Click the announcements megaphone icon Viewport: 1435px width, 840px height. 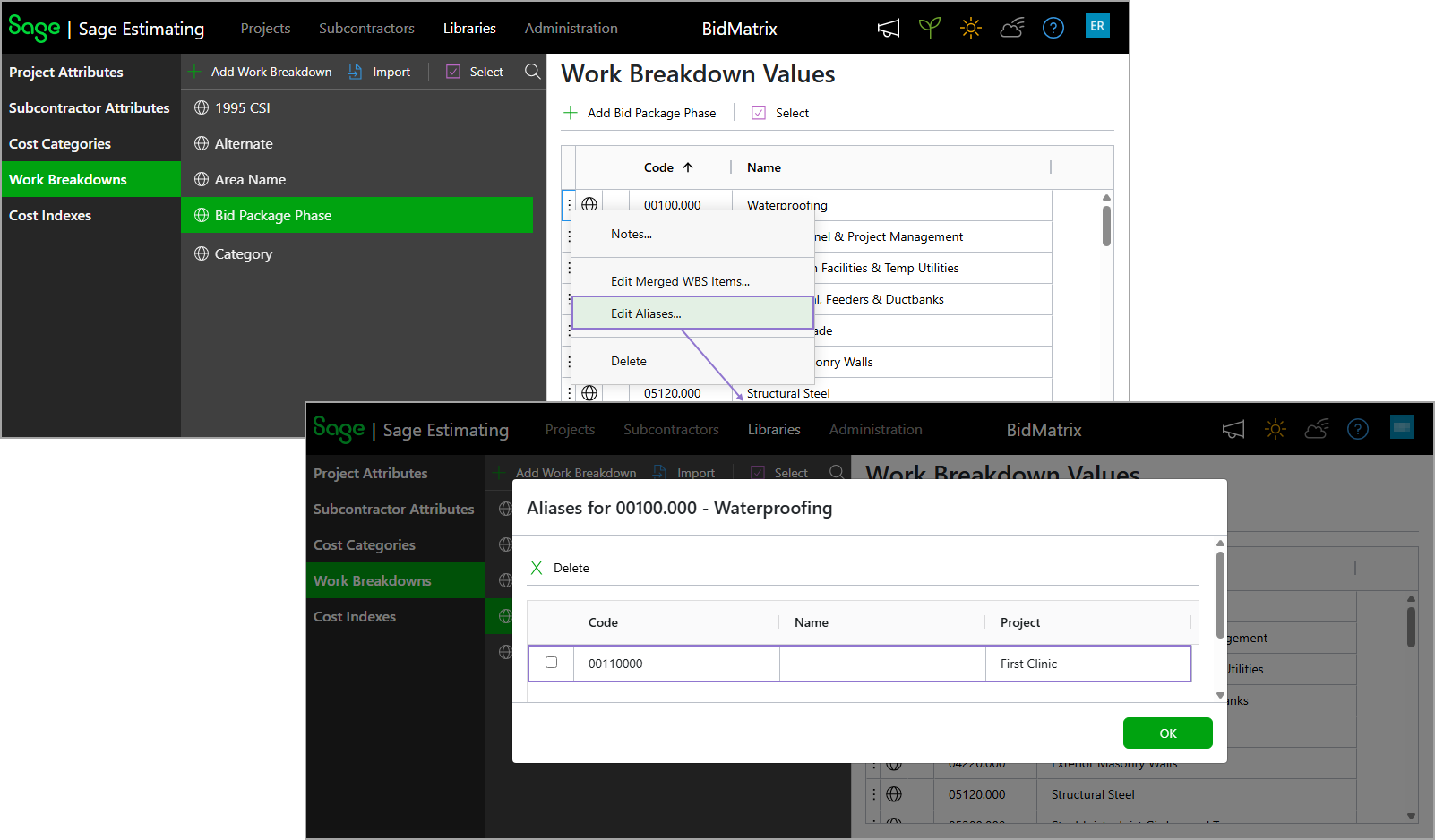click(x=888, y=28)
